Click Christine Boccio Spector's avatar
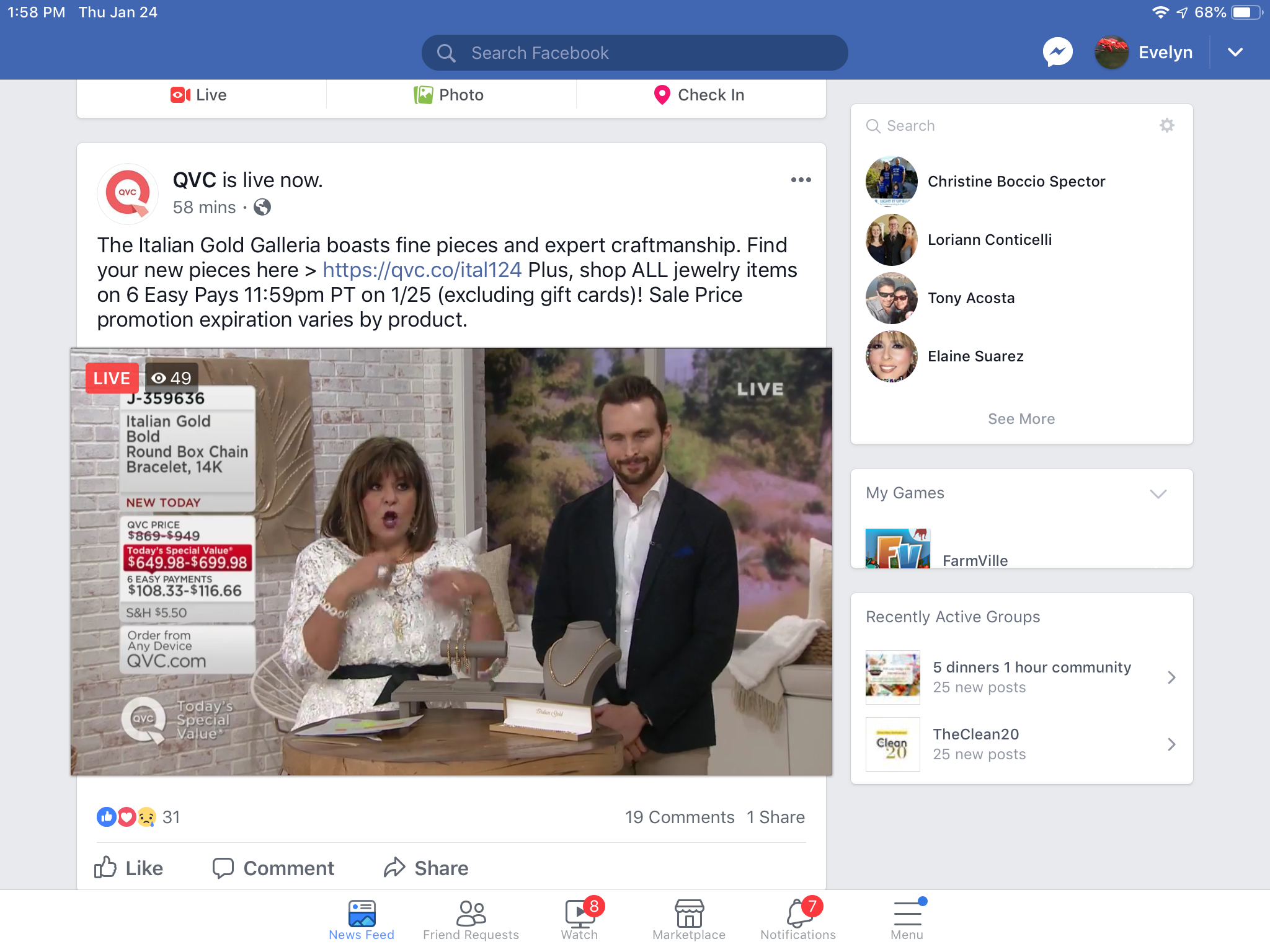This screenshot has height=952, width=1270. coord(891,181)
